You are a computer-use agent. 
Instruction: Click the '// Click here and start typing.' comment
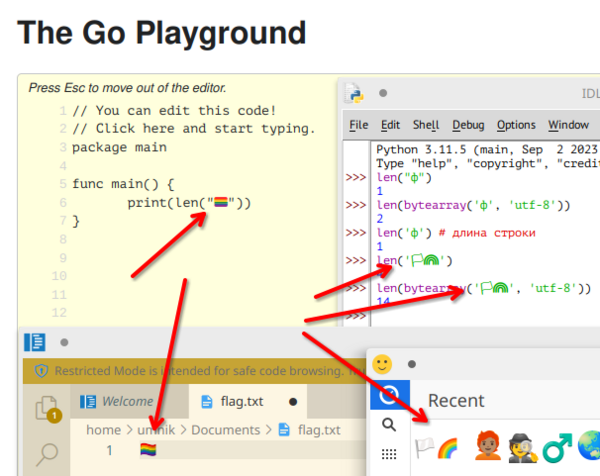(x=194, y=129)
